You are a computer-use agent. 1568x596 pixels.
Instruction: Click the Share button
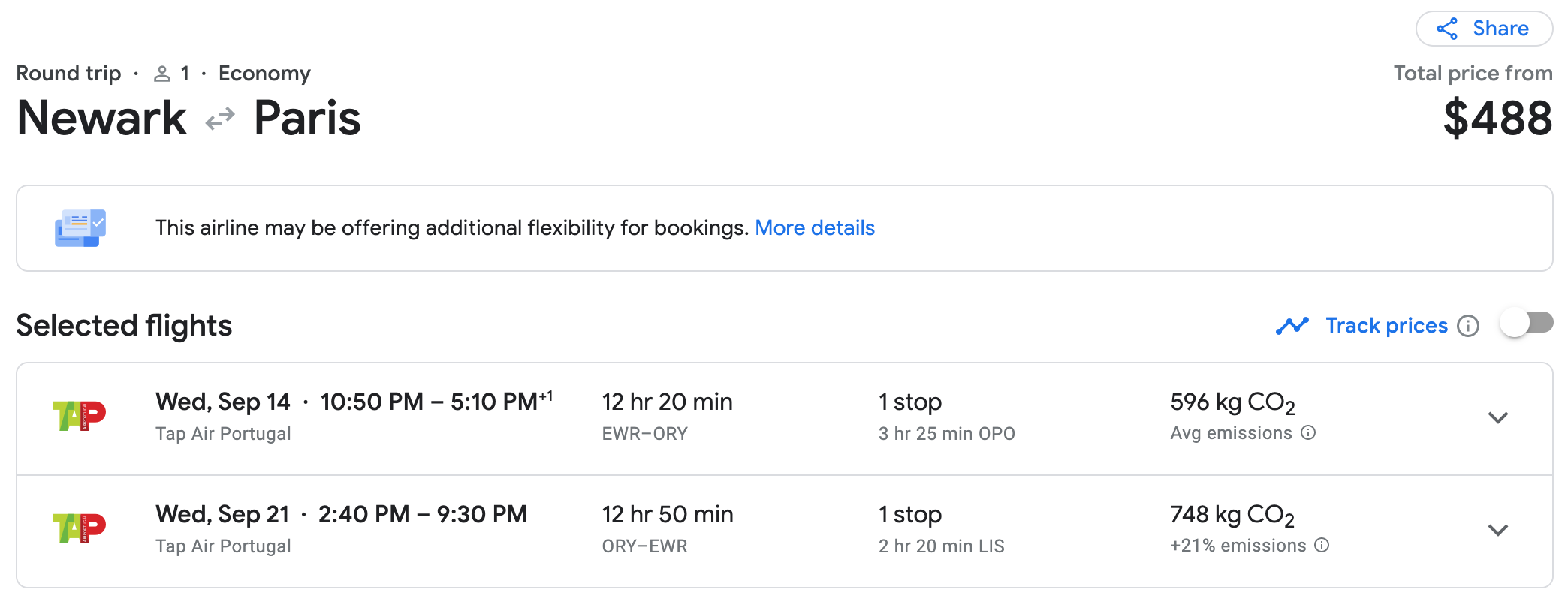click(x=1484, y=29)
